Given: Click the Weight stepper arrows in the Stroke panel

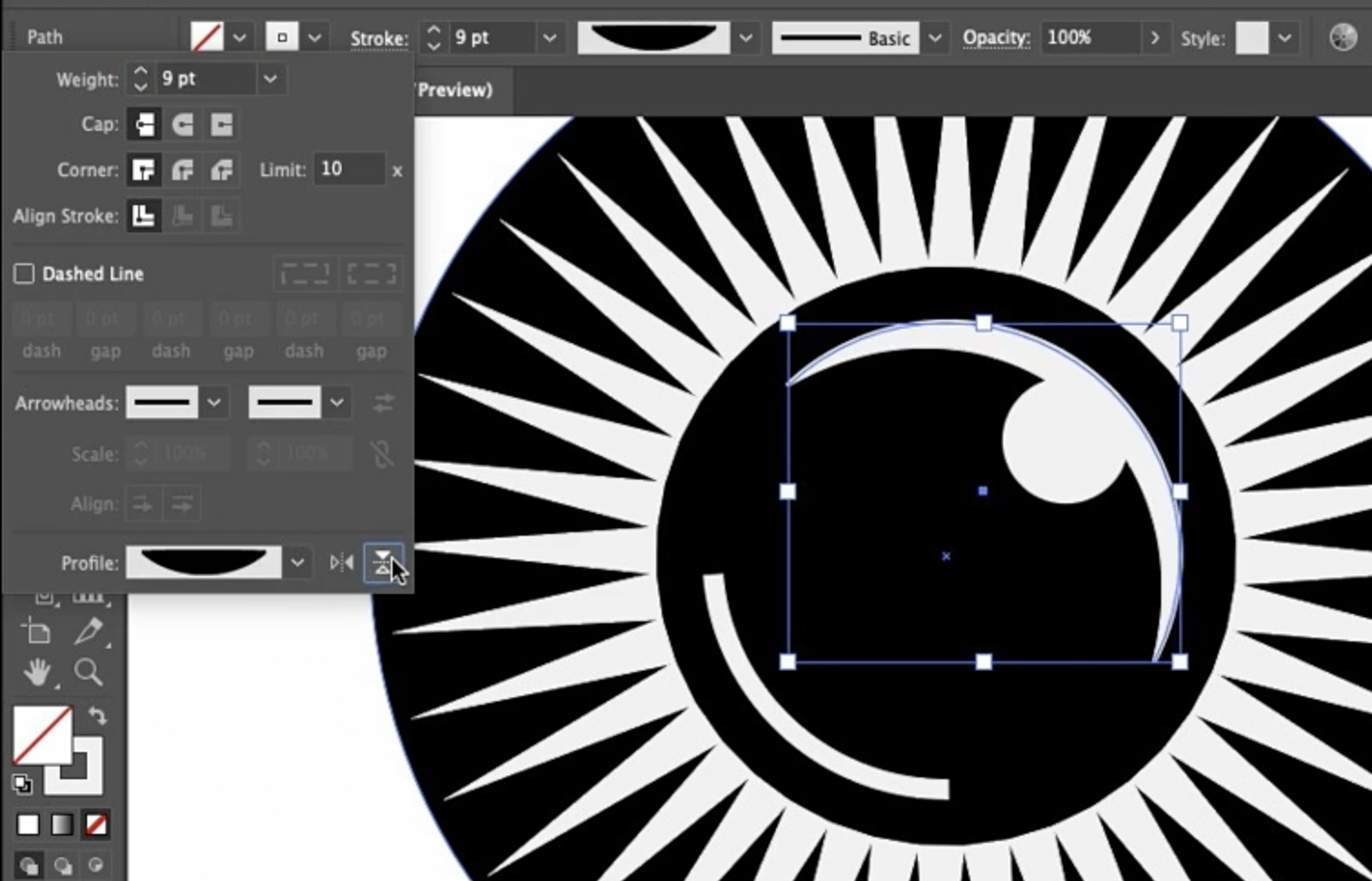Looking at the screenshot, I should 140,79.
